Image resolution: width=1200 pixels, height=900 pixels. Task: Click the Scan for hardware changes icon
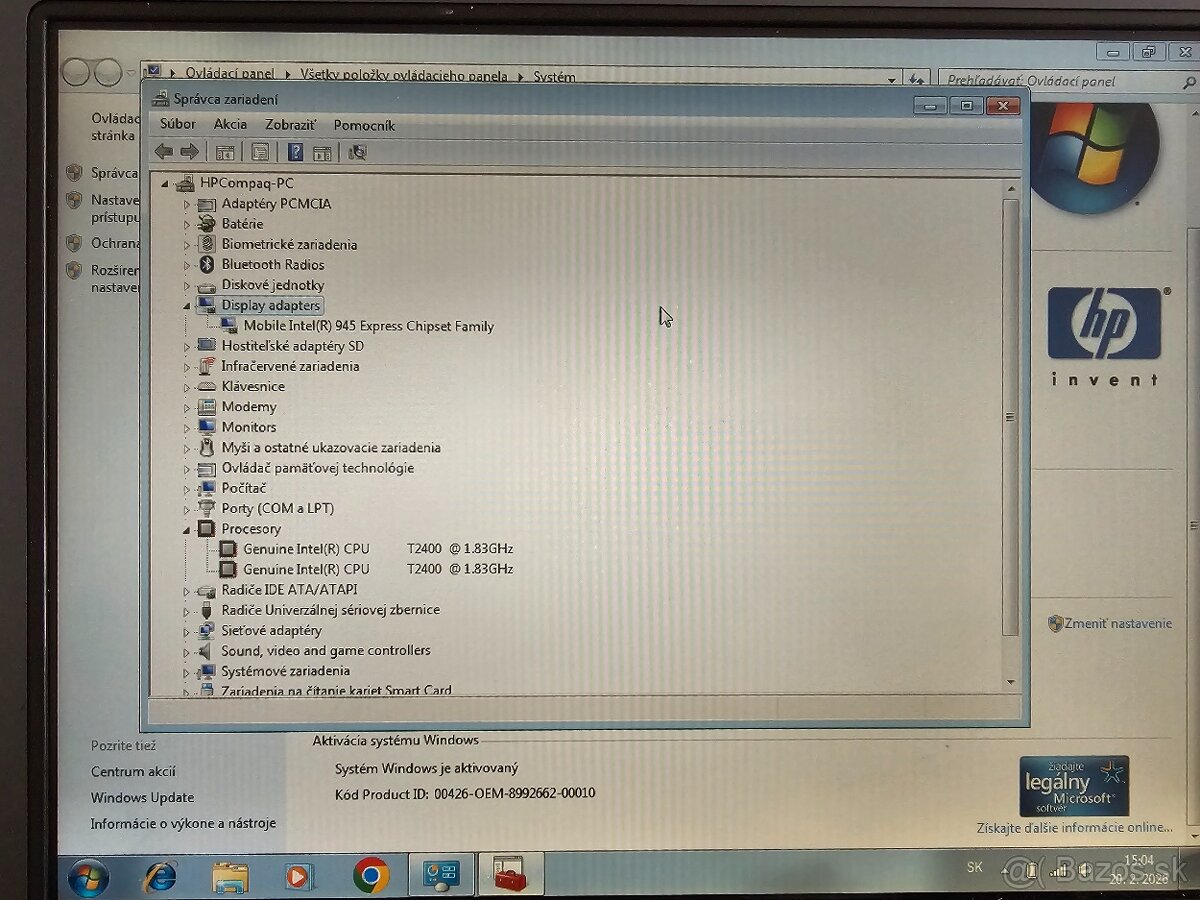[356, 151]
